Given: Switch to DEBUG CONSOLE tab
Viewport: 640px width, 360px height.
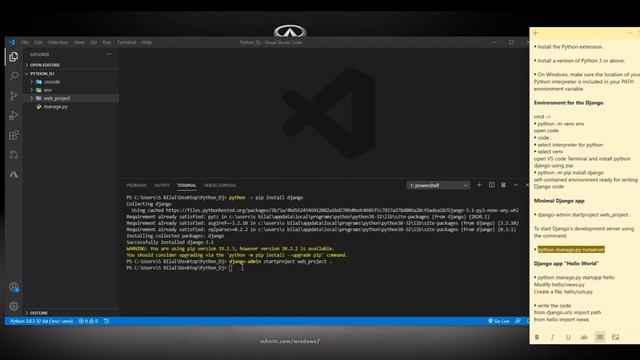Looking at the screenshot, I should point(220,185).
